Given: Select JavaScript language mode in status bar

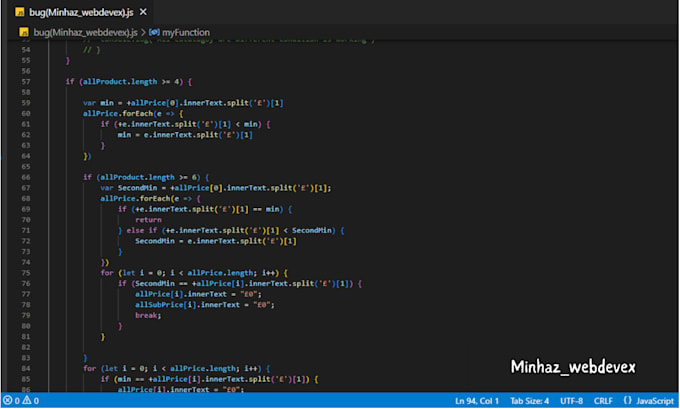Looking at the screenshot, I should click(655, 401).
